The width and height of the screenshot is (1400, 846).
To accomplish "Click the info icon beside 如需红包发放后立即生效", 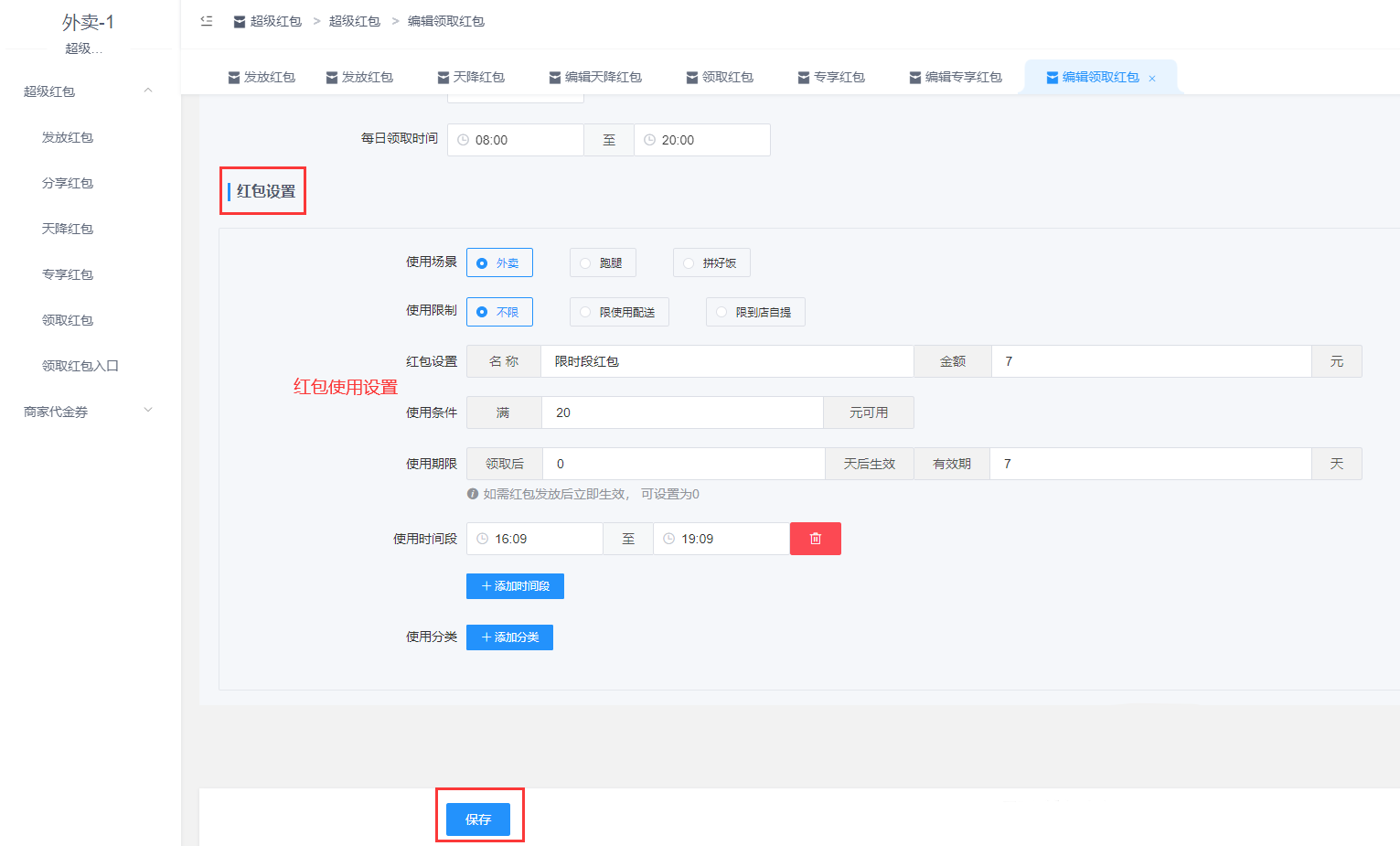I will pos(473,494).
